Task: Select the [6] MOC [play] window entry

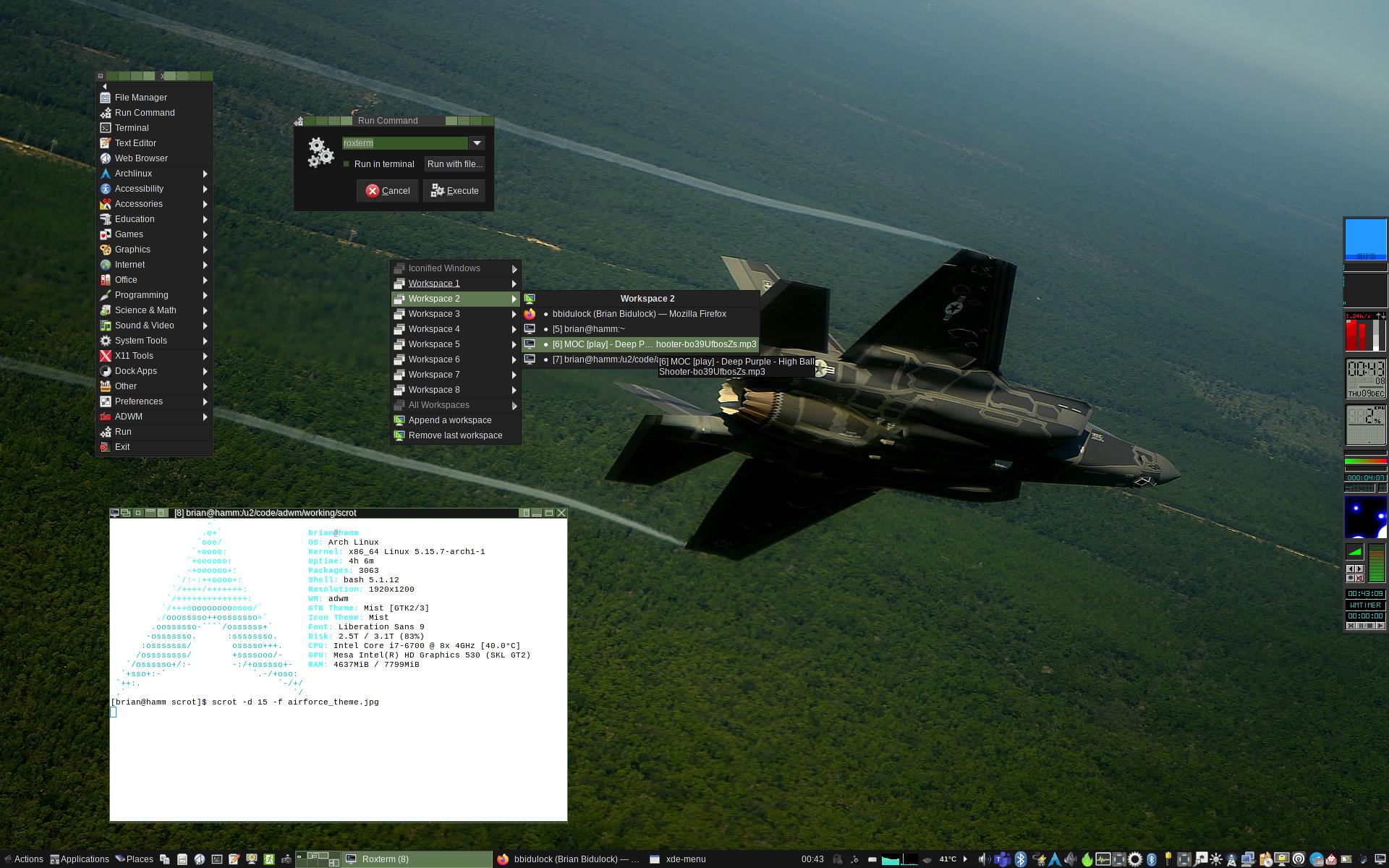Action: pos(640,344)
